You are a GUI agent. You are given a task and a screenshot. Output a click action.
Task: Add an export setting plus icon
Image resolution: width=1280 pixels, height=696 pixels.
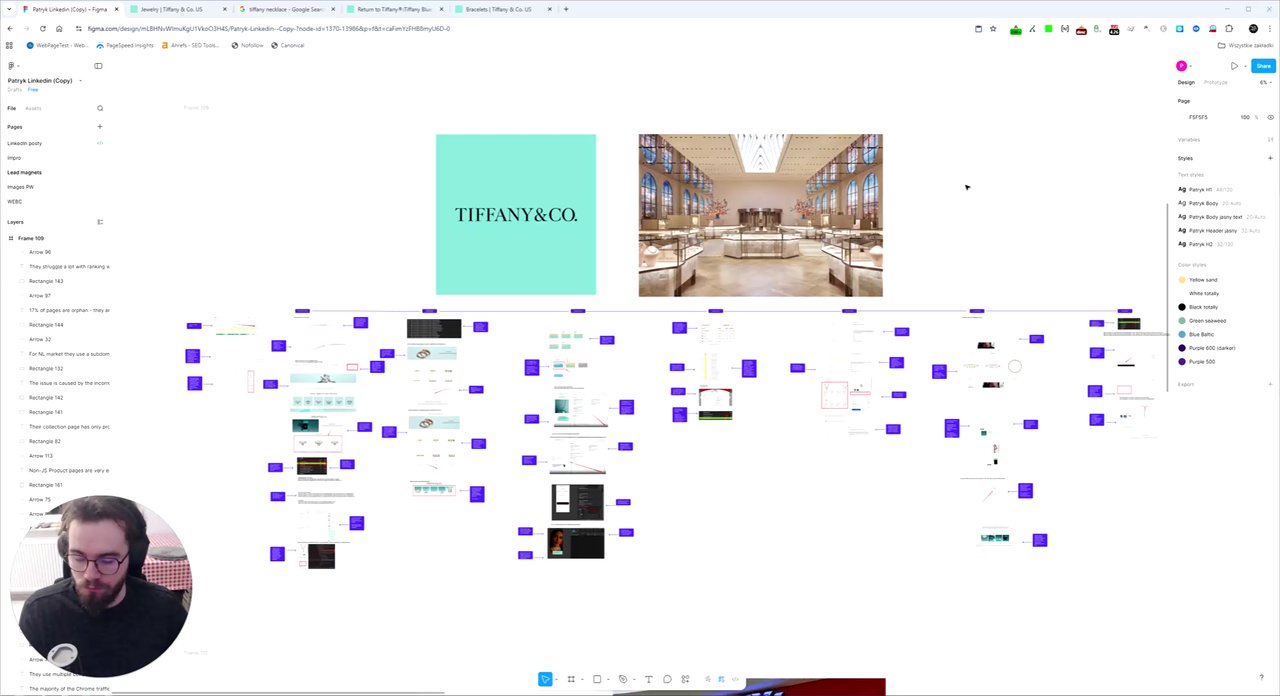pos(1270,384)
